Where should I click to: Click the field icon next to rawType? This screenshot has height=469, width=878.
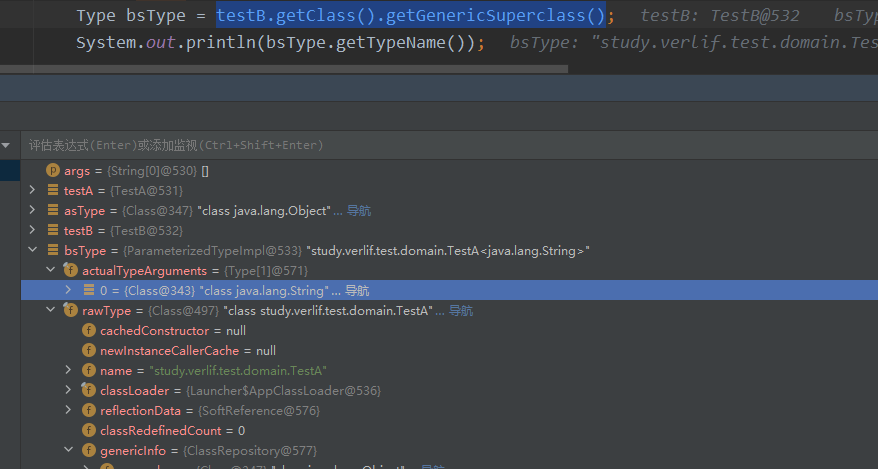(x=71, y=311)
